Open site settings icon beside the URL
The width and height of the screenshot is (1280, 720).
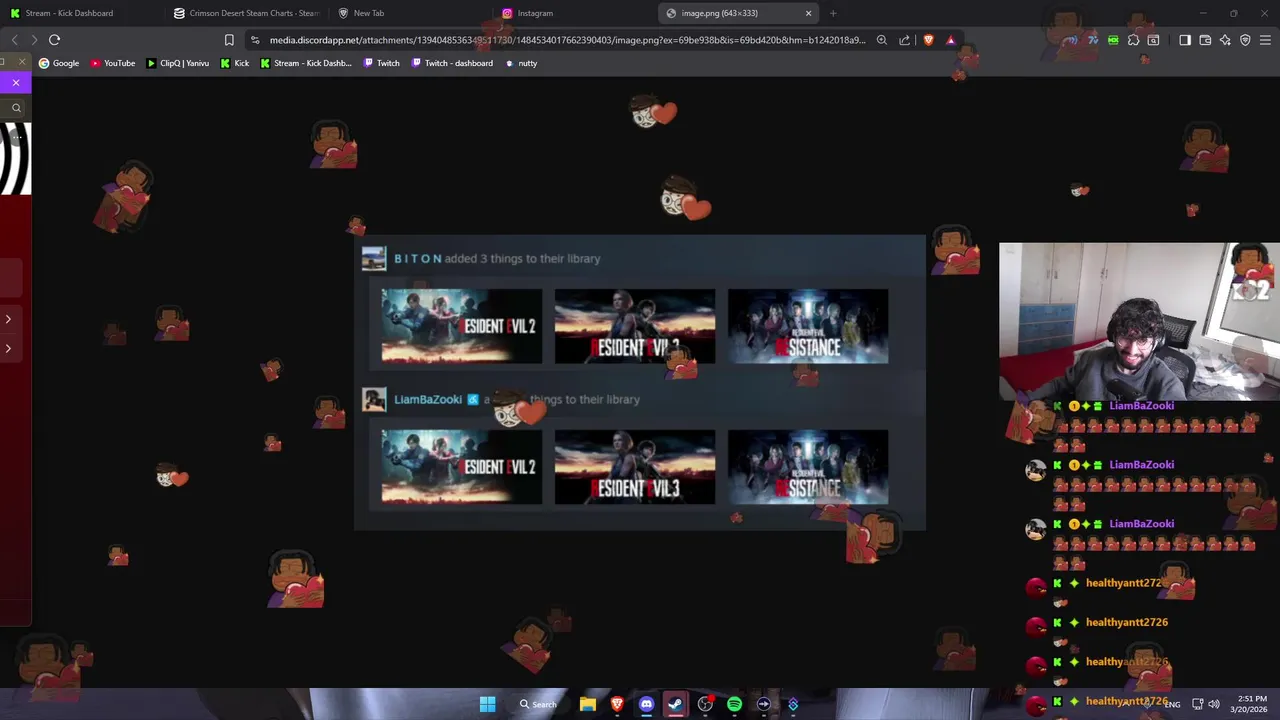tap(255, 40)
